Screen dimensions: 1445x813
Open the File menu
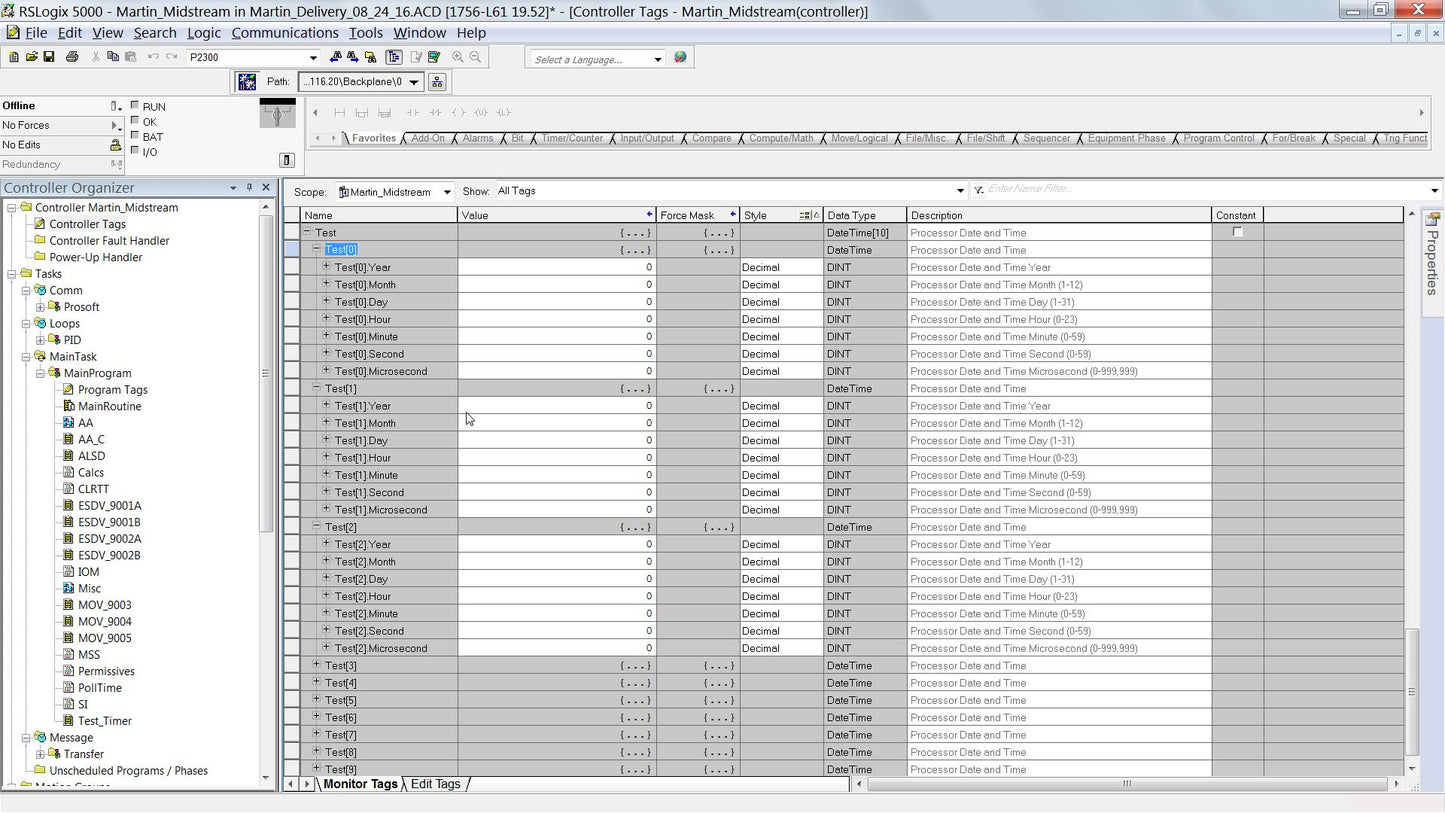click(x=36, y=33)
